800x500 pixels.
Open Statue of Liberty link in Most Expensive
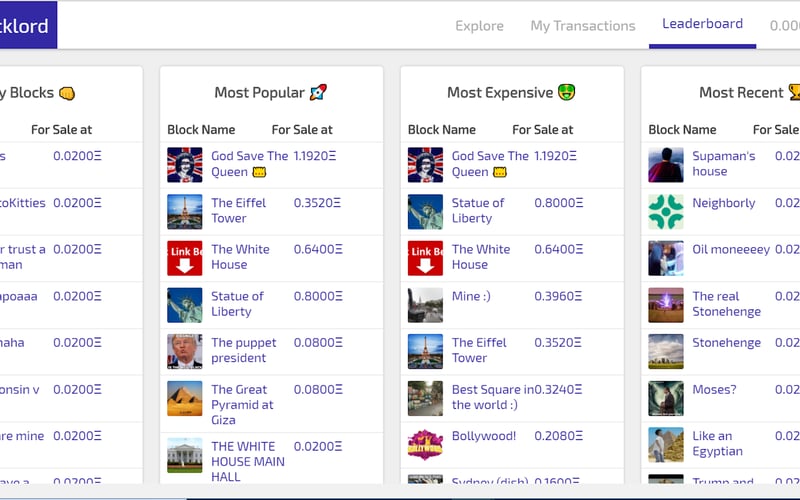478,210
